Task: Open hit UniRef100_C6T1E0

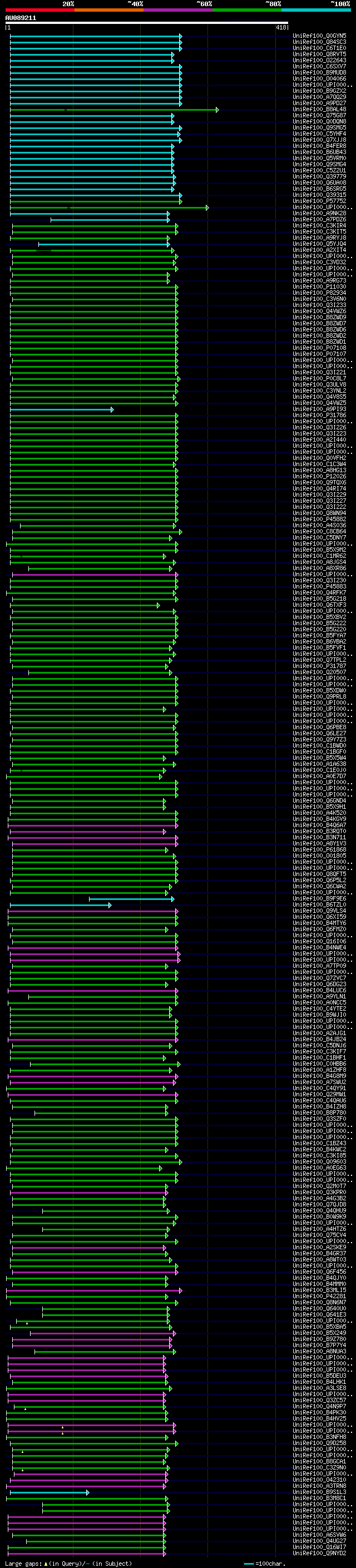Action: point(319,48)
